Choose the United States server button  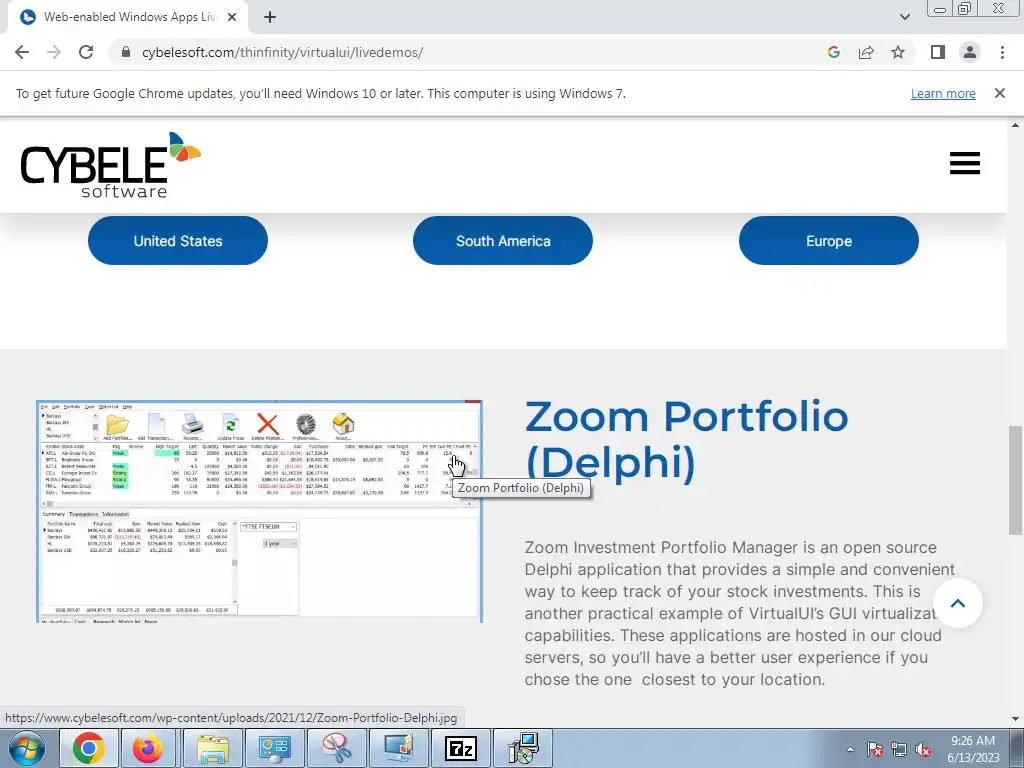point(178,240)
